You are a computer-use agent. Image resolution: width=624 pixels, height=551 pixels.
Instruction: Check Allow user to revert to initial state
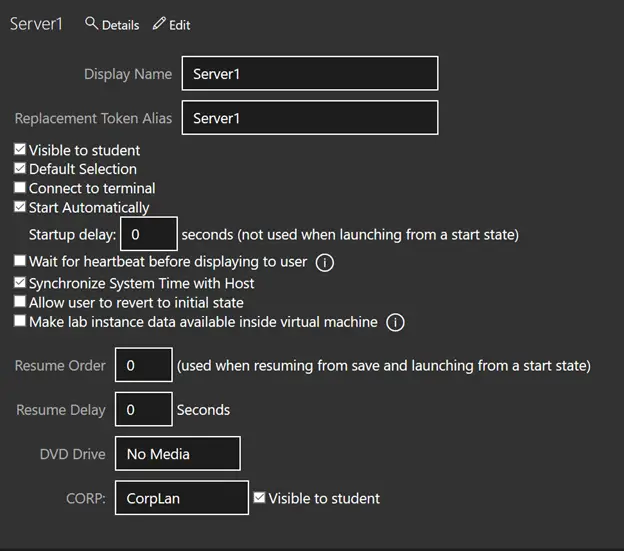point(20,302)
